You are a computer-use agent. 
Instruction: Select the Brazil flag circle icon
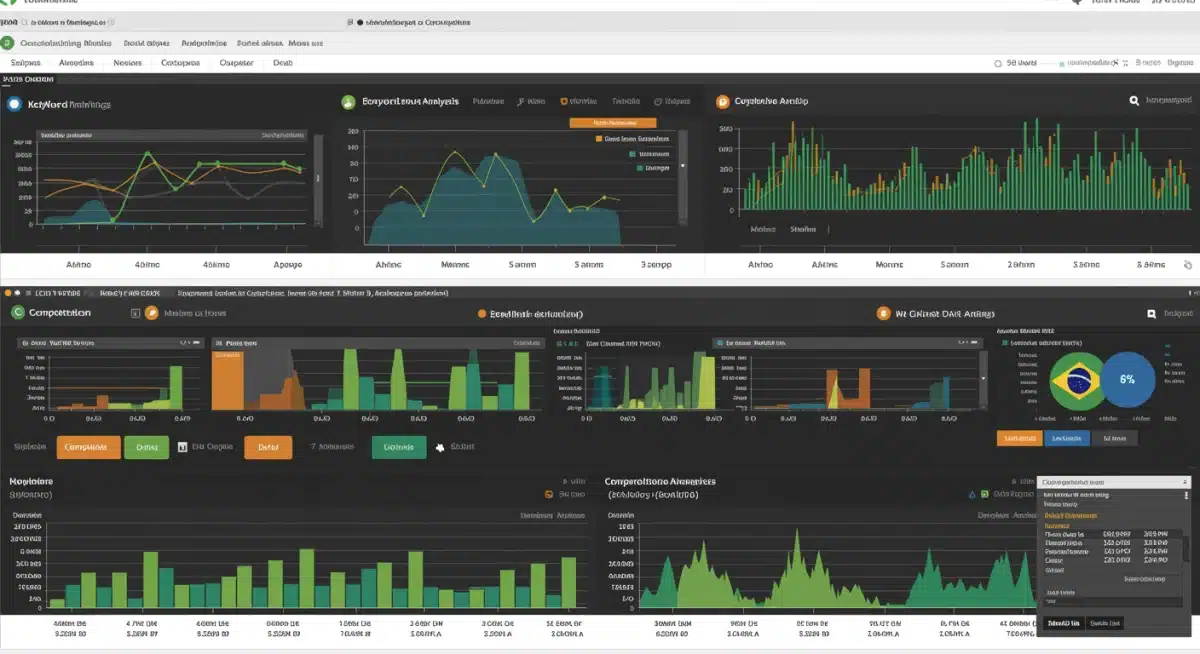click(x=1077, y=381)
